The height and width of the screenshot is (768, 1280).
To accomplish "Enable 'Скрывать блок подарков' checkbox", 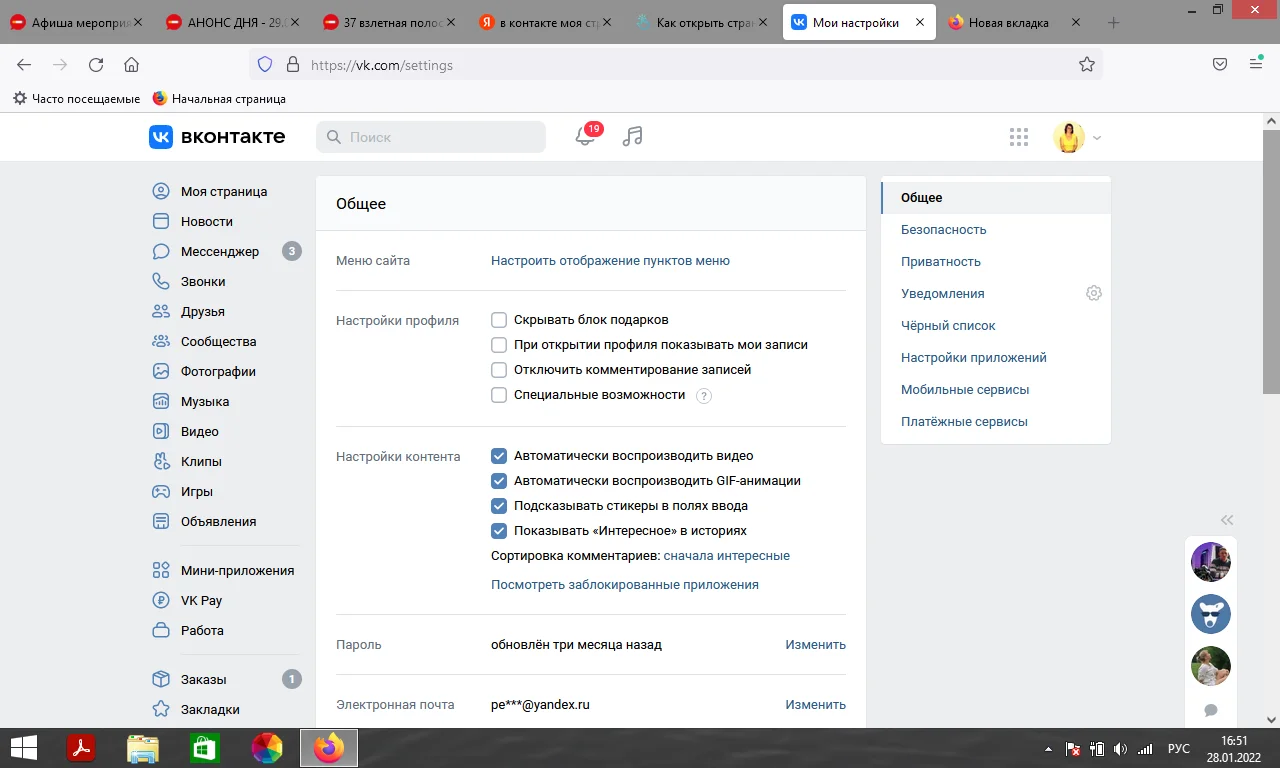I will click(499, 319).
